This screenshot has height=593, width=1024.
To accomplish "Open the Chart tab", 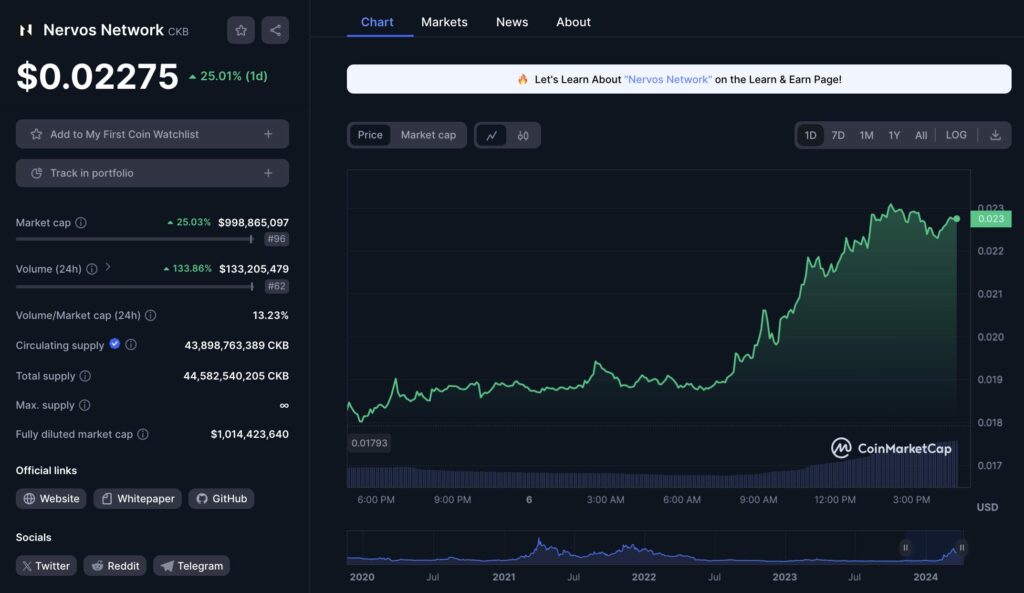I will click(x=377, y=22).
